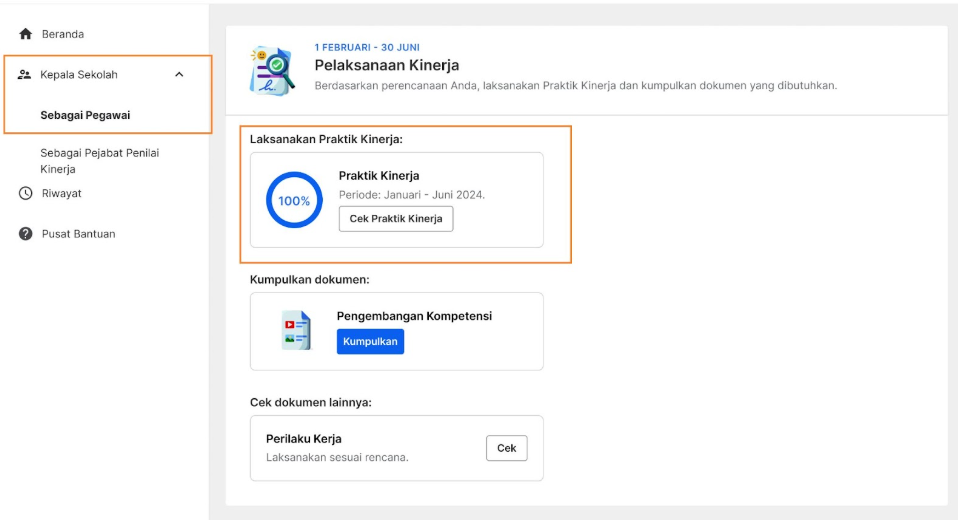Click the Perilaku Kerja card title

(x=304, y=439)
